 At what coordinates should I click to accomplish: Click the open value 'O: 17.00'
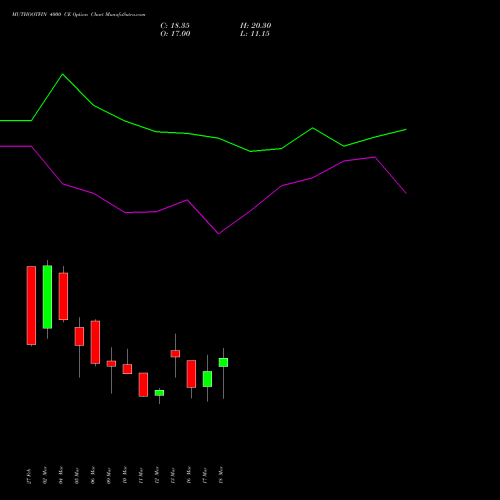(x=175, y=34)
